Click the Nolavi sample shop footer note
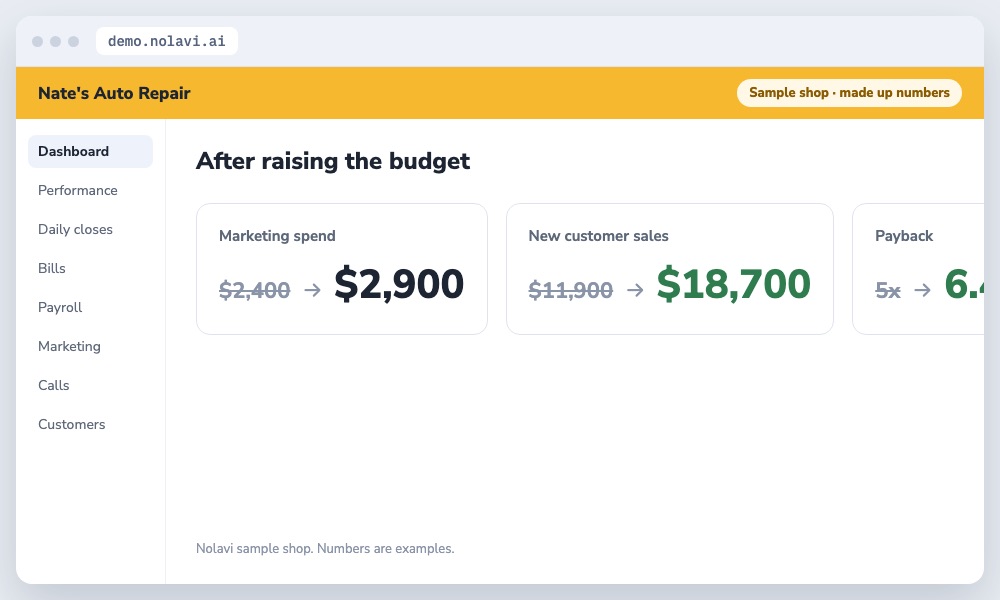The image size is (1000, 600). 325,548
